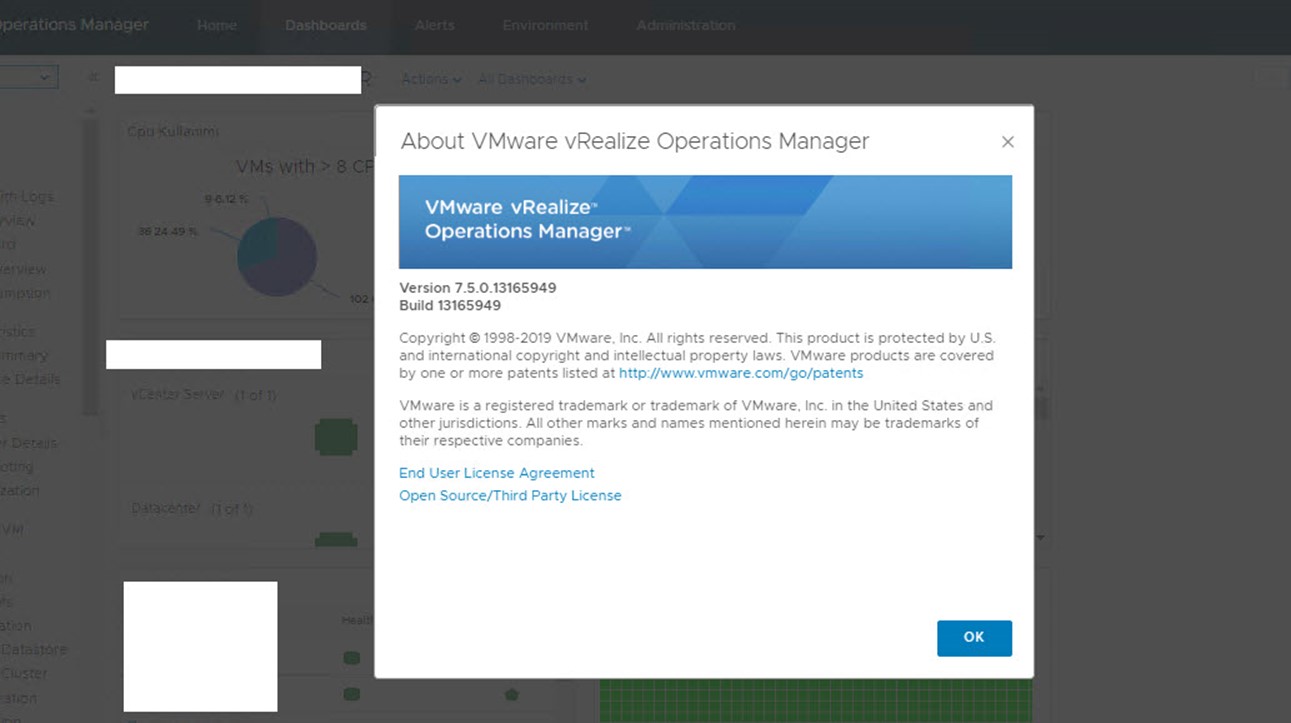Click the VMware vRealize Operations Manager banner
This screenshot has width=1291, height=723.
tap(705, 222)
